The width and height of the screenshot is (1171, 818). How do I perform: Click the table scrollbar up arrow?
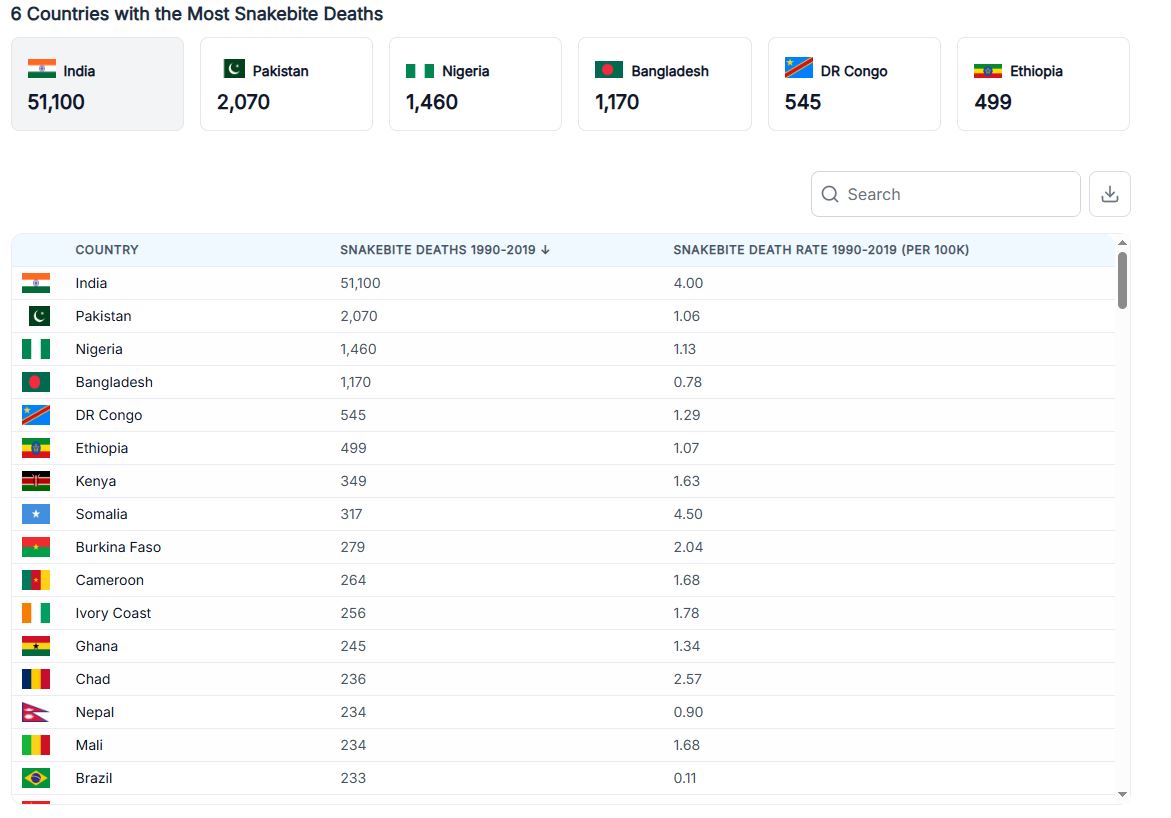click(x=1122, y=243)
